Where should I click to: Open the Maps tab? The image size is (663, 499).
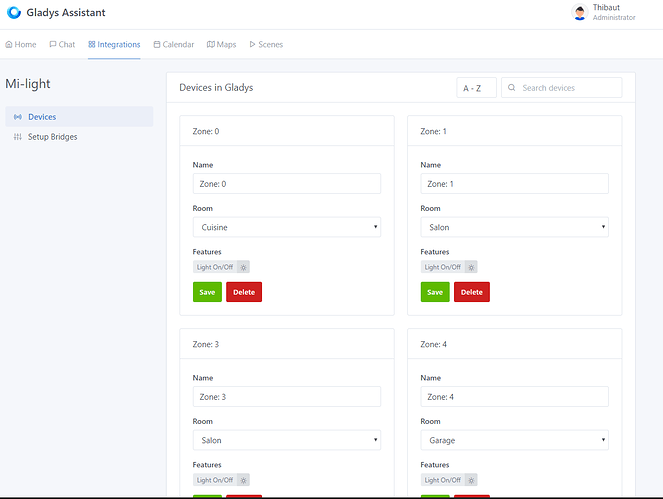(x=222, y=44)
